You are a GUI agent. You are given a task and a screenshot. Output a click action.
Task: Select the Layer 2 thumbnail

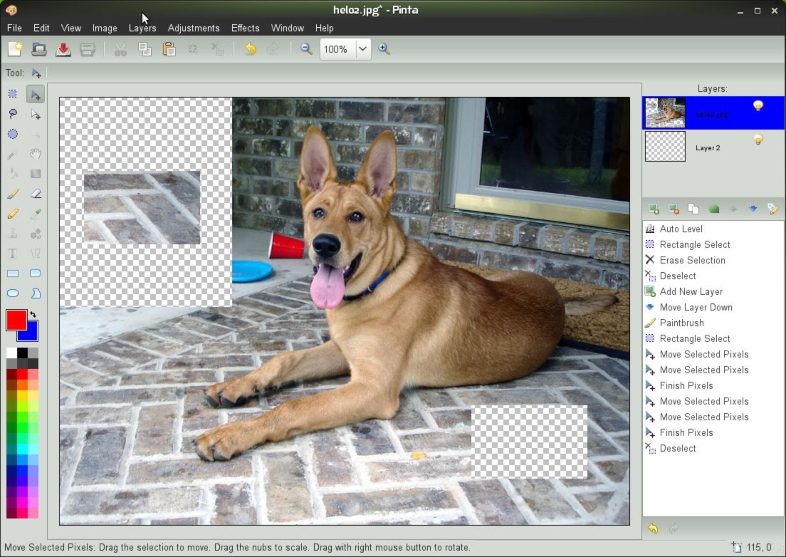coord(665,147)
